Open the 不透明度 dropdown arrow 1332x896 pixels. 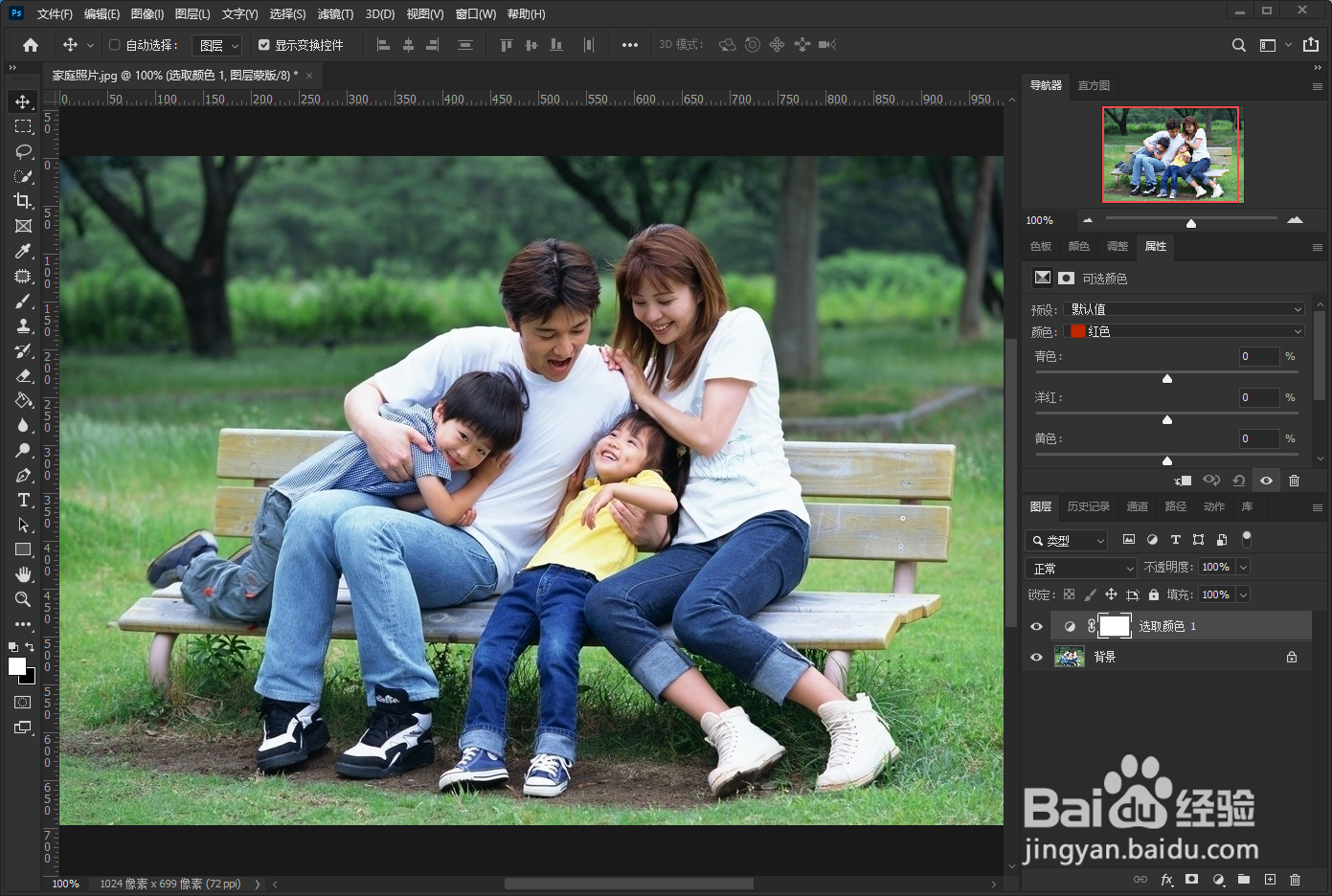pos(1243,568)
